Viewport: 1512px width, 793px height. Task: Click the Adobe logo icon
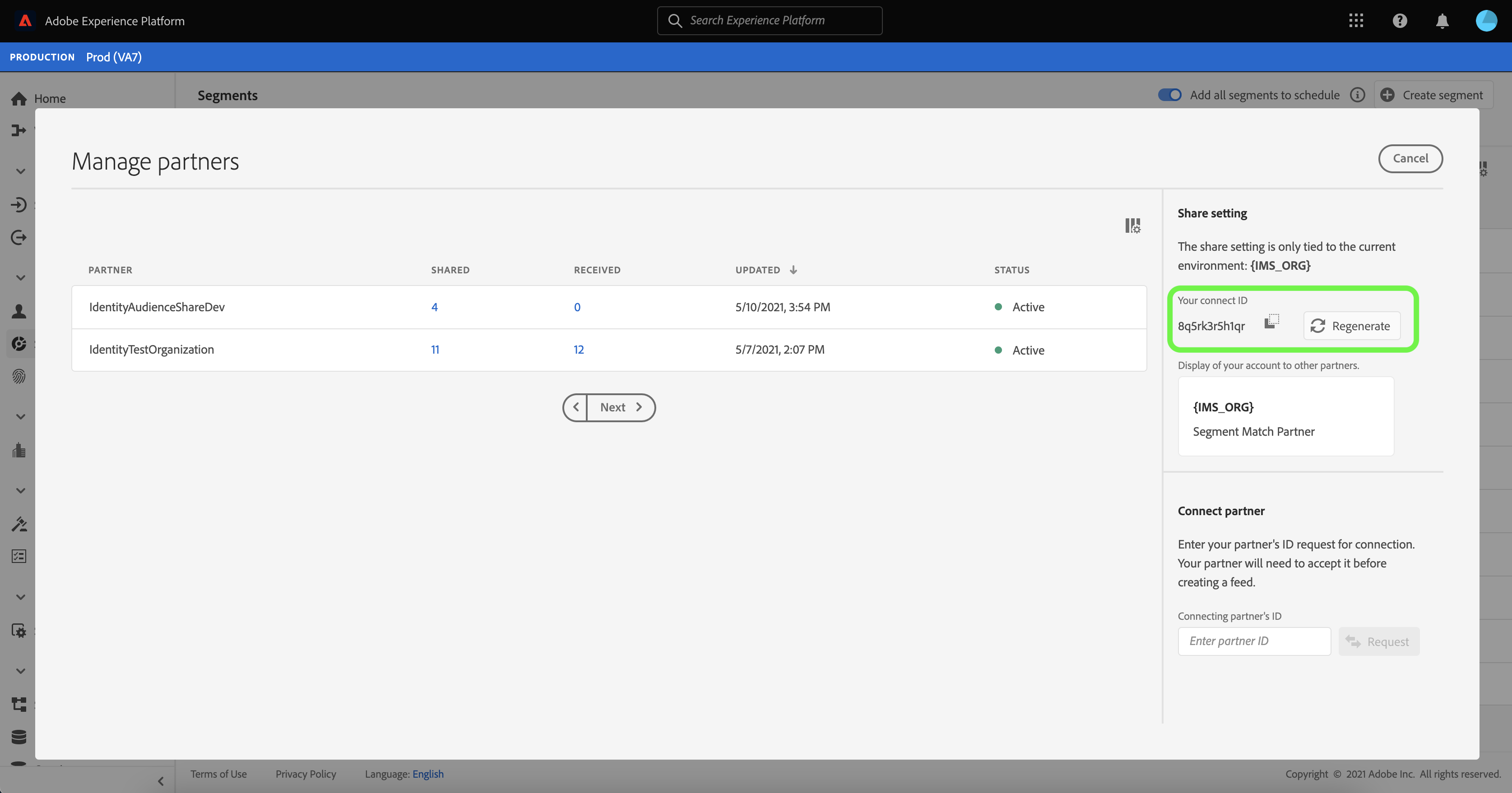click(25, 21)
